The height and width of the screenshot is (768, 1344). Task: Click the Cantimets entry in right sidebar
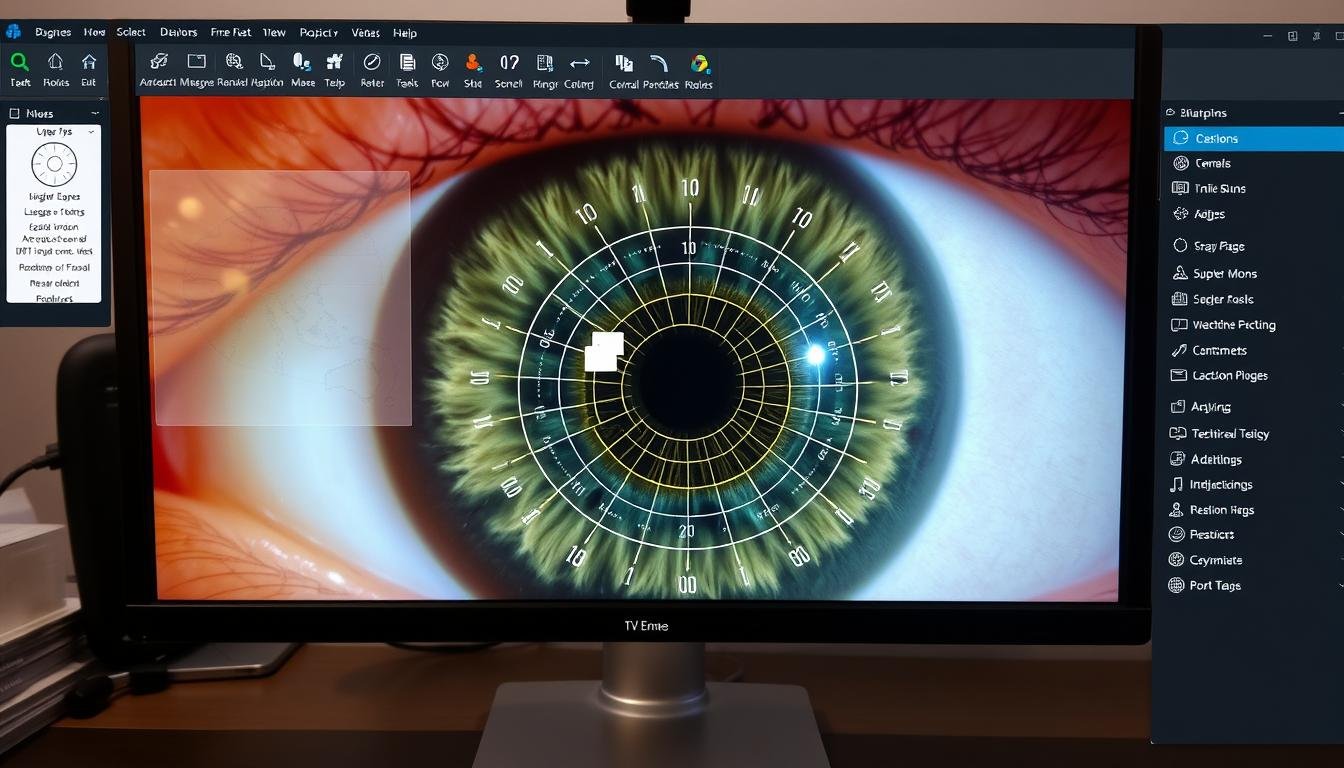coord(1219,351)
